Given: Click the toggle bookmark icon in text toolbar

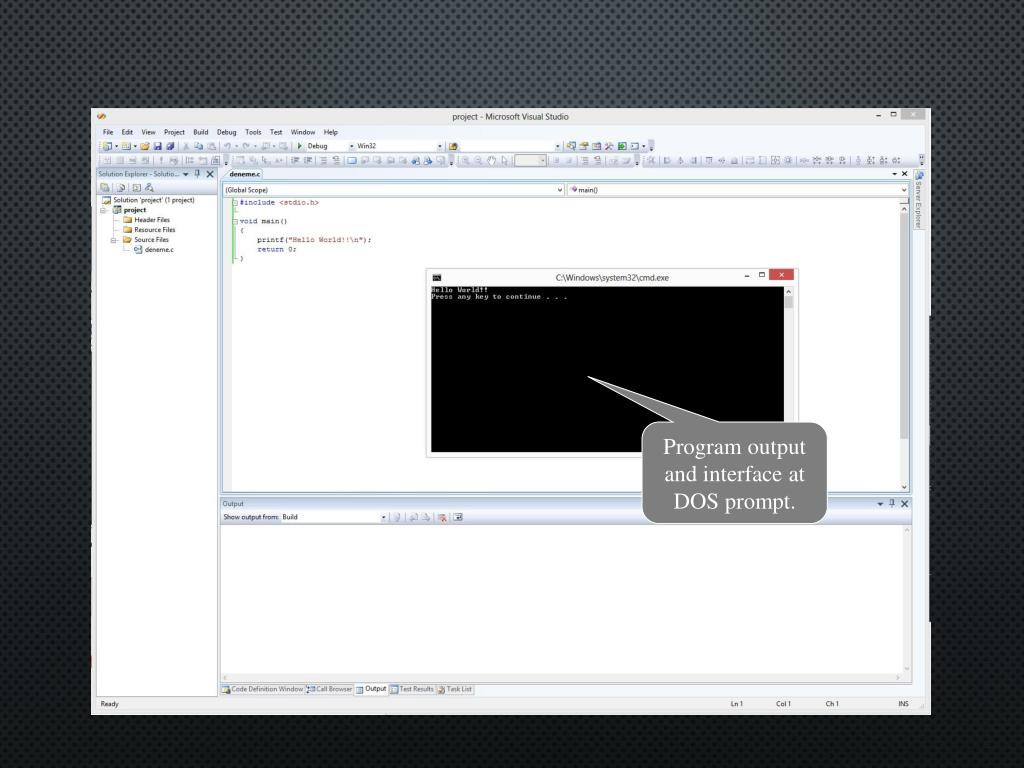Looking at the screenshot, I should coord(351,160).
